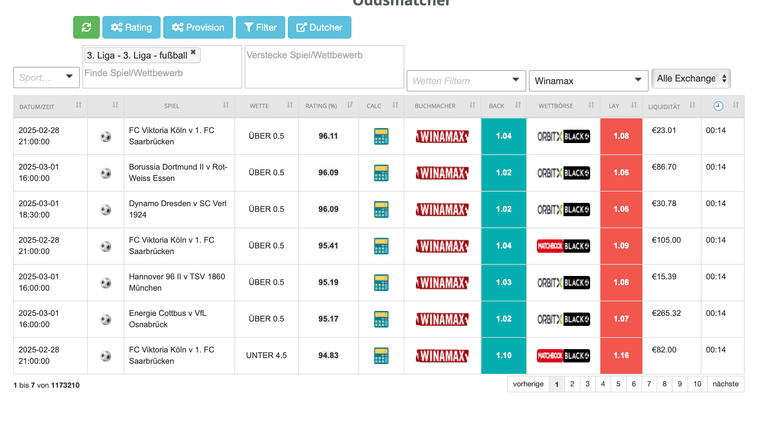Go to results page 10
760x423 pixels.
point(697,384)
